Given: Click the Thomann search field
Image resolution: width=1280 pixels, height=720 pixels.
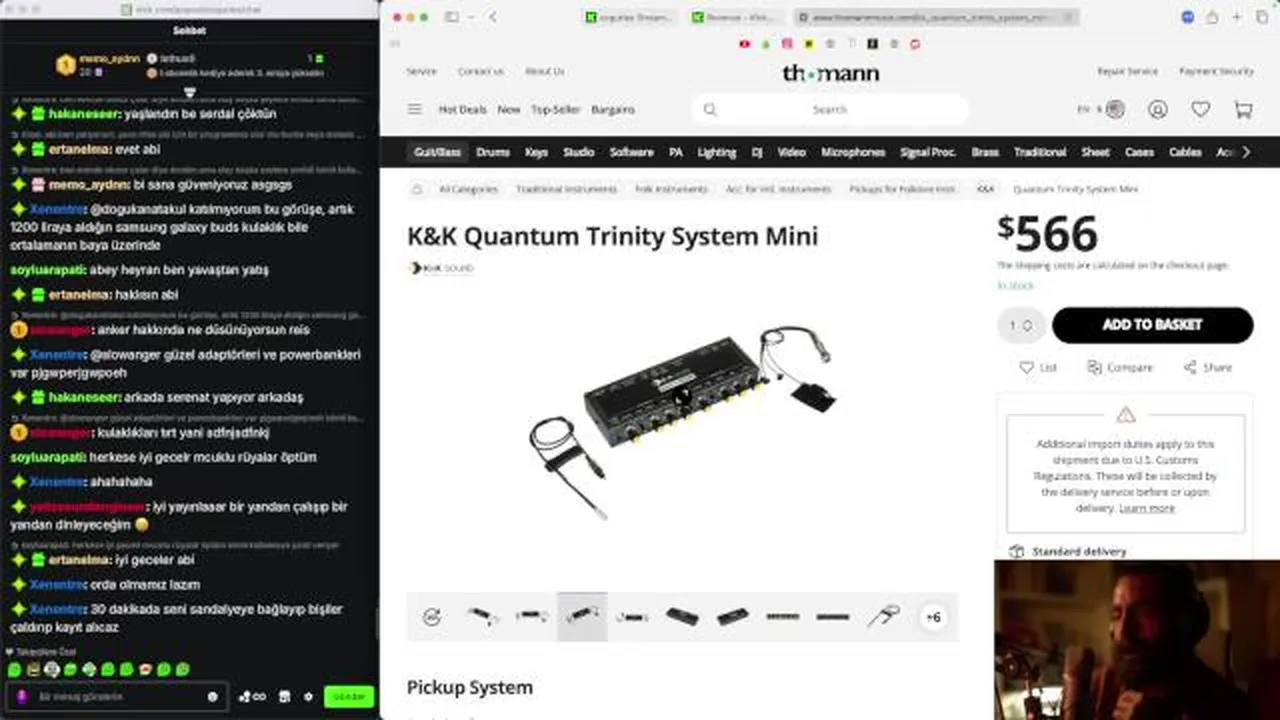Looking at the screenshot, I should coord(830,110).
